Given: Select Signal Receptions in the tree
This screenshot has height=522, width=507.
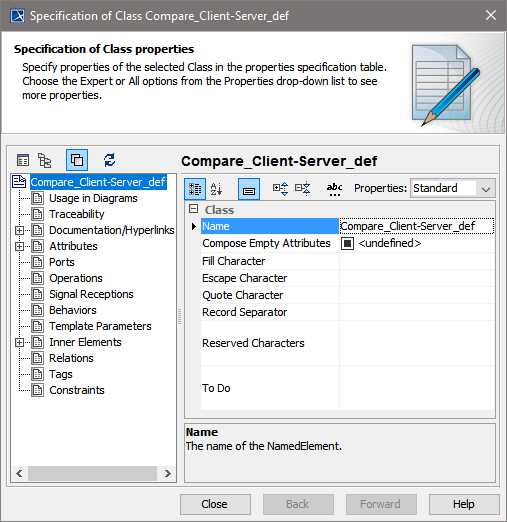Looking at the screenshot, I should [x=91, y=294].
